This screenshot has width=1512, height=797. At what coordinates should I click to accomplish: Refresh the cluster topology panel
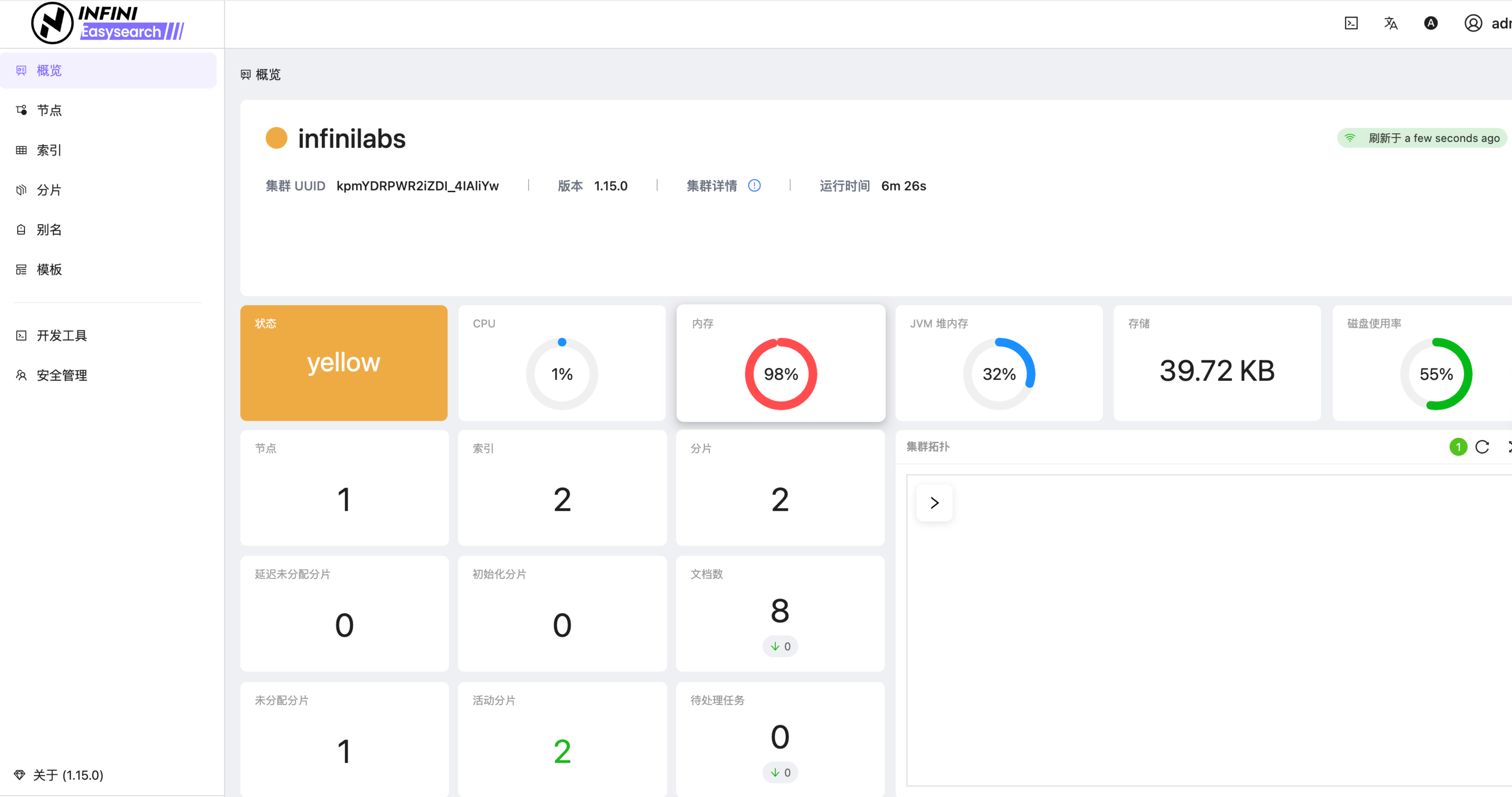[1482, 447]
